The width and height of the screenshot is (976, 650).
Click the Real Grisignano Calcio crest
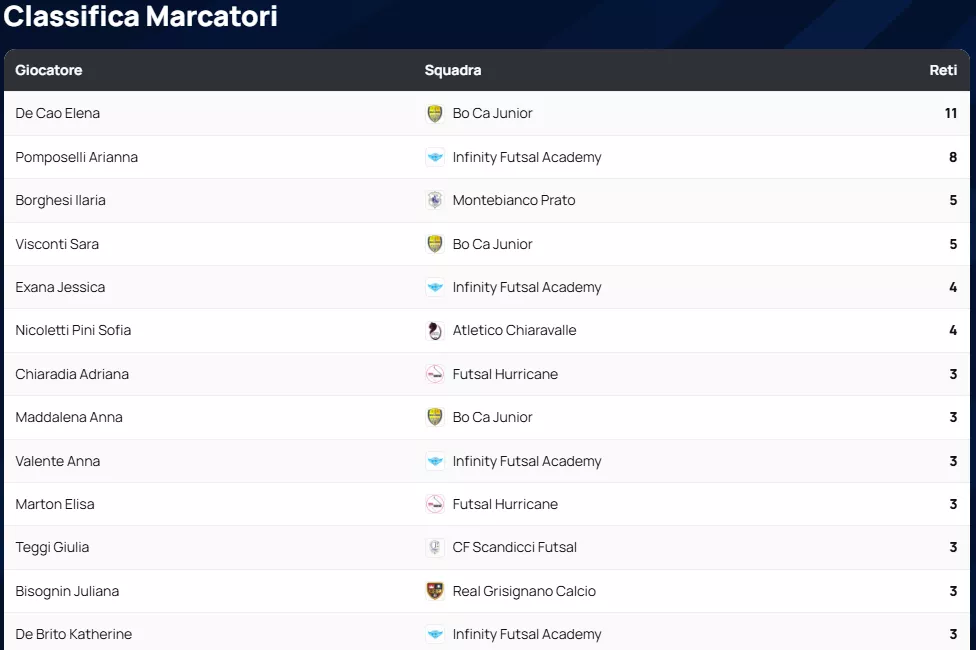(435, 591)
